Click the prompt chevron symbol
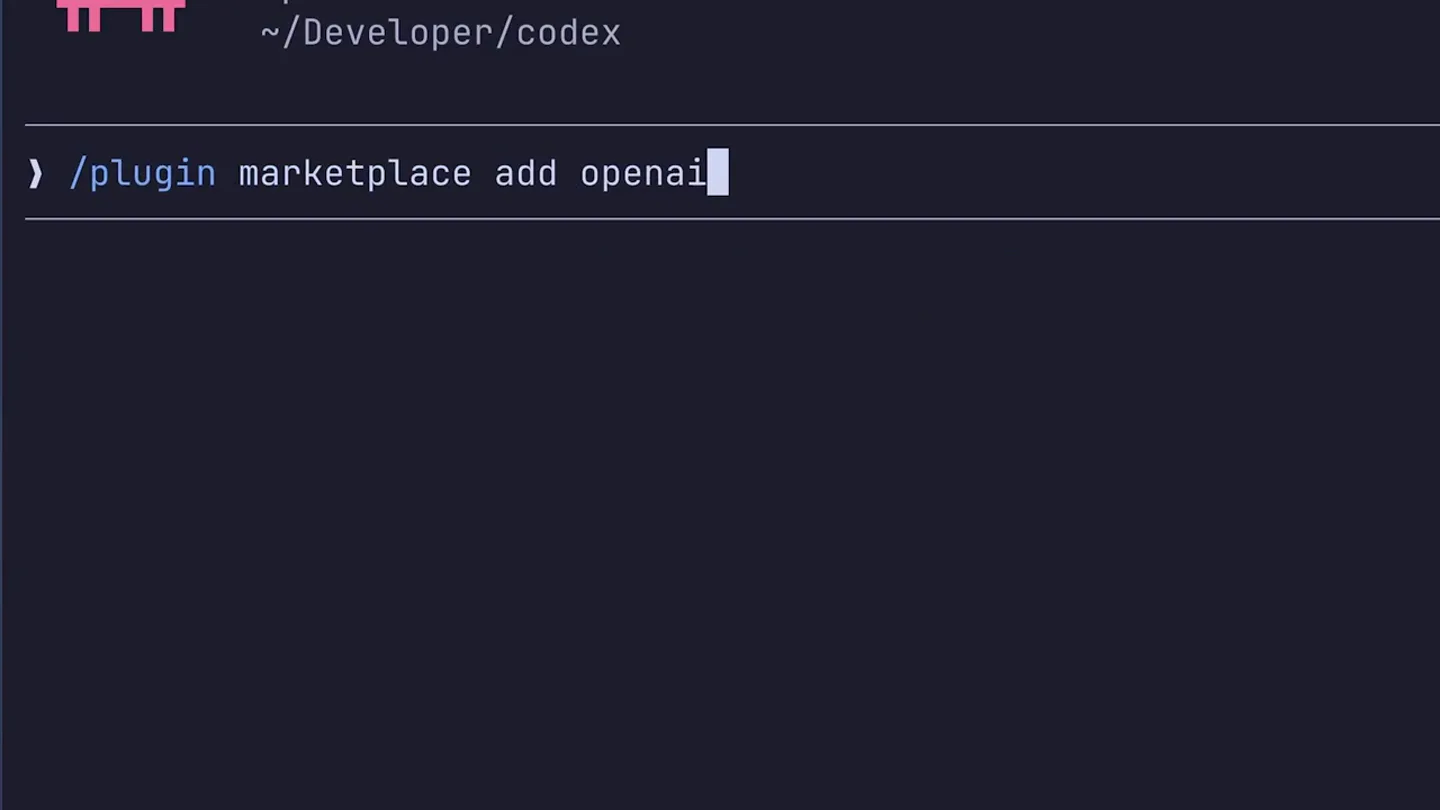Image resolution: width=1440 pixels, height=810 pixels. [36, 173]
